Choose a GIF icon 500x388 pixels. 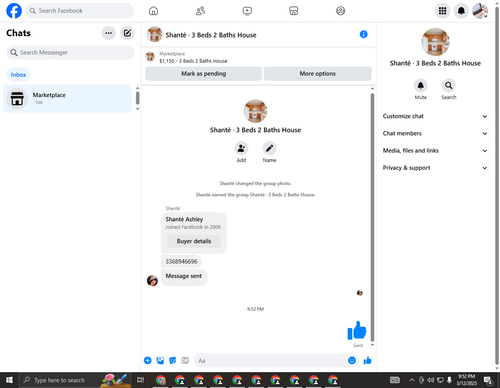coord(185,360)
